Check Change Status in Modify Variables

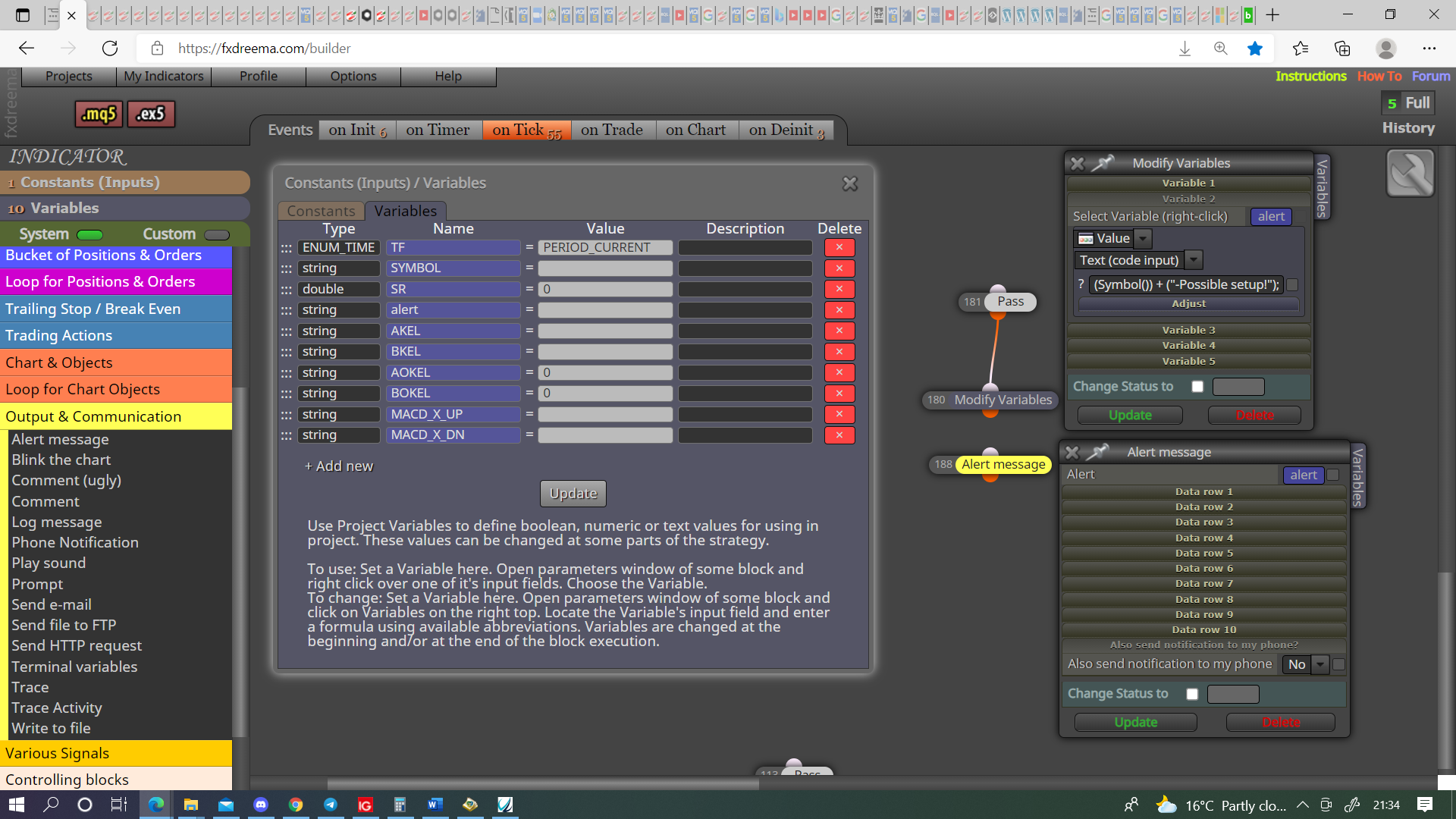[1197, 387]
